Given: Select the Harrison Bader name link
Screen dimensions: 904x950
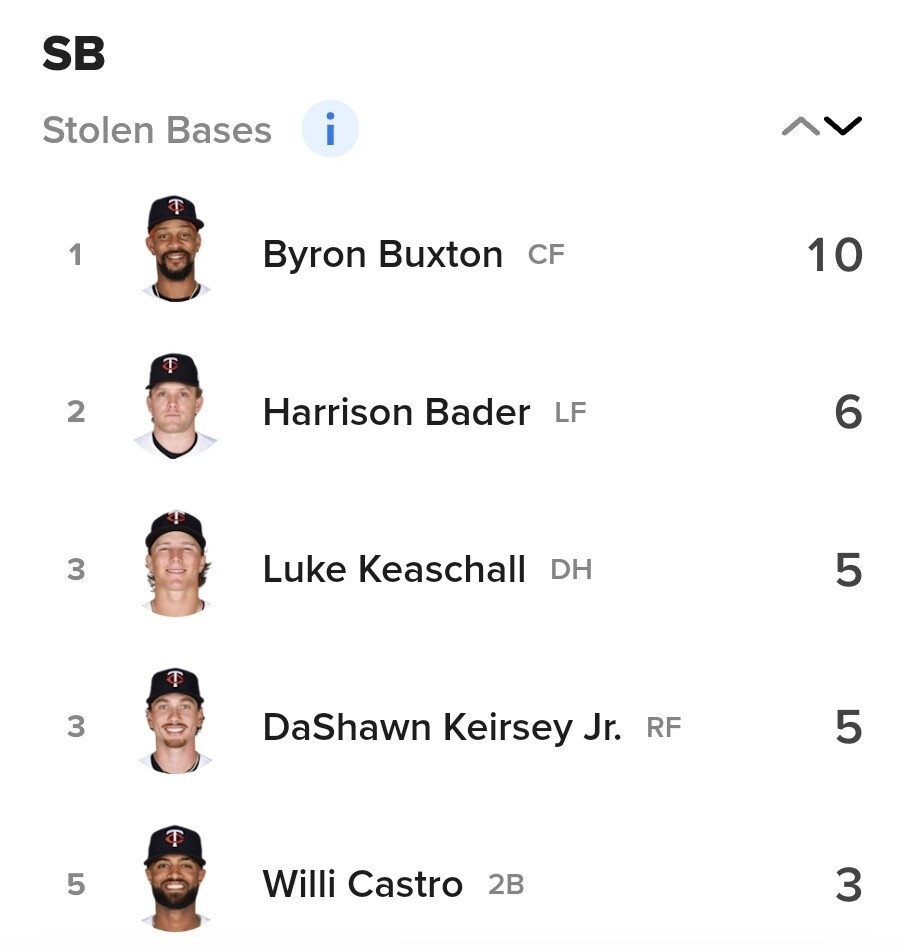Looking at the screenshot, I should pos(396,412).
